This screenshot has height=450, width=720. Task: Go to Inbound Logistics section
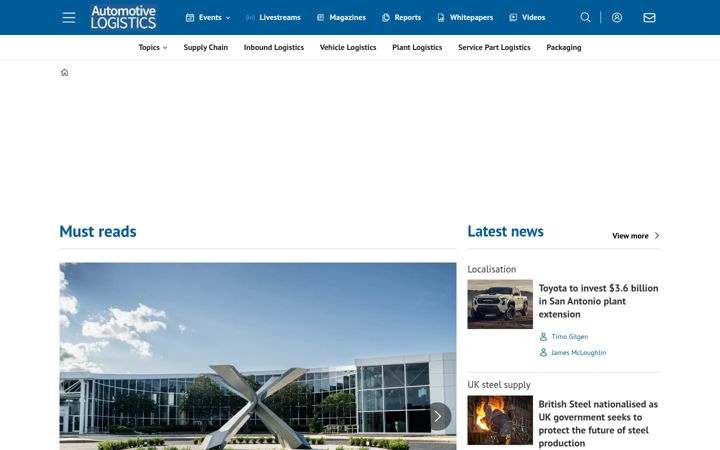(x=274, y=47)
